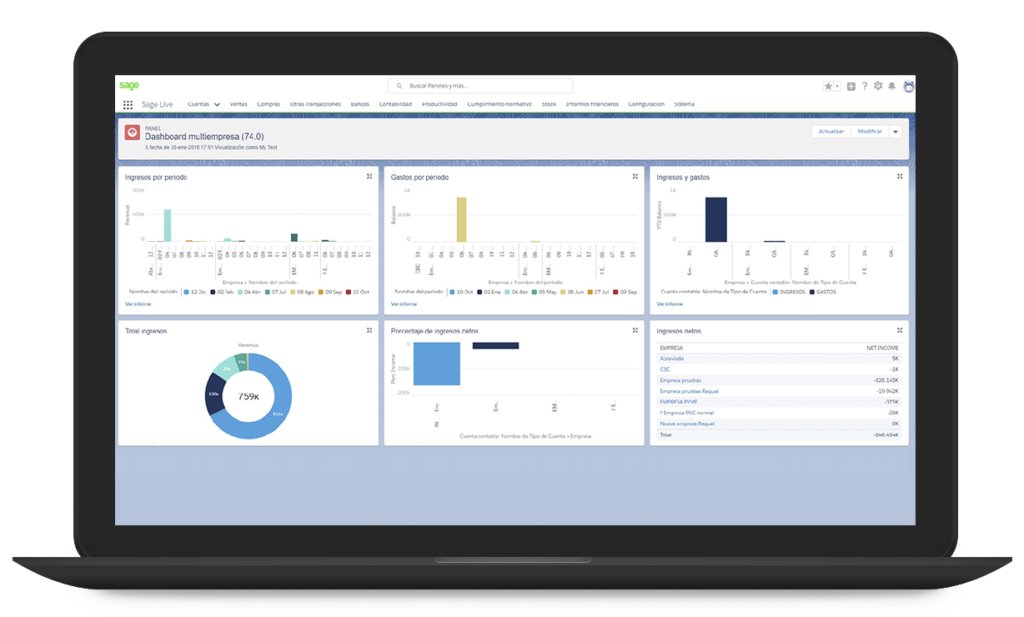This screenshot has width=1024, height=617.
Task: Open the Favorites star icon
Action: pos(828,87)
